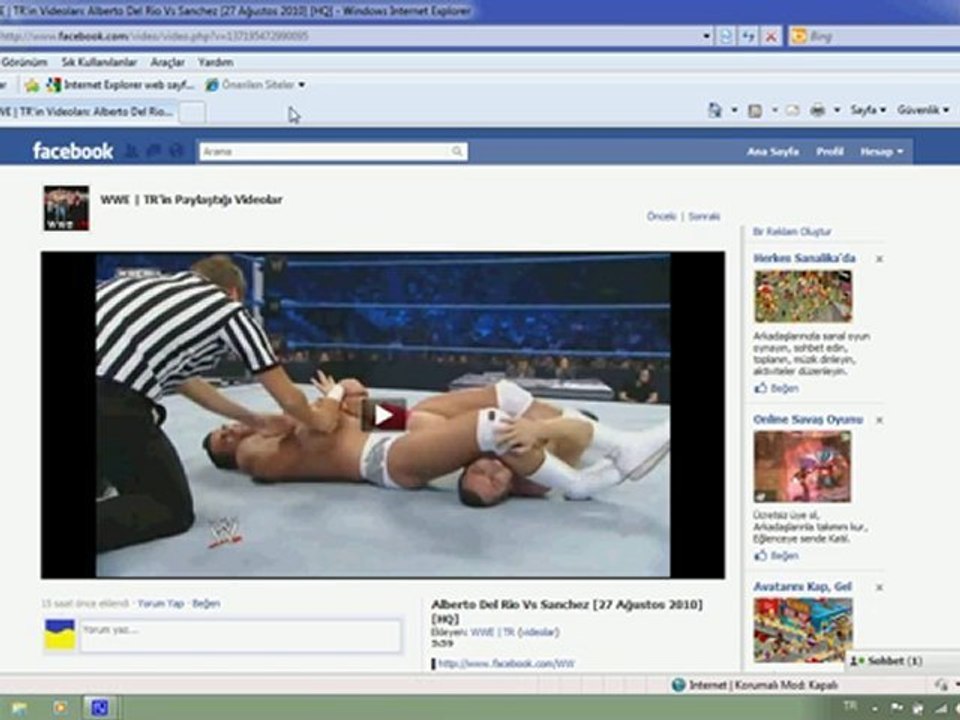Click the read mail icon

click(x=793, y=111)
